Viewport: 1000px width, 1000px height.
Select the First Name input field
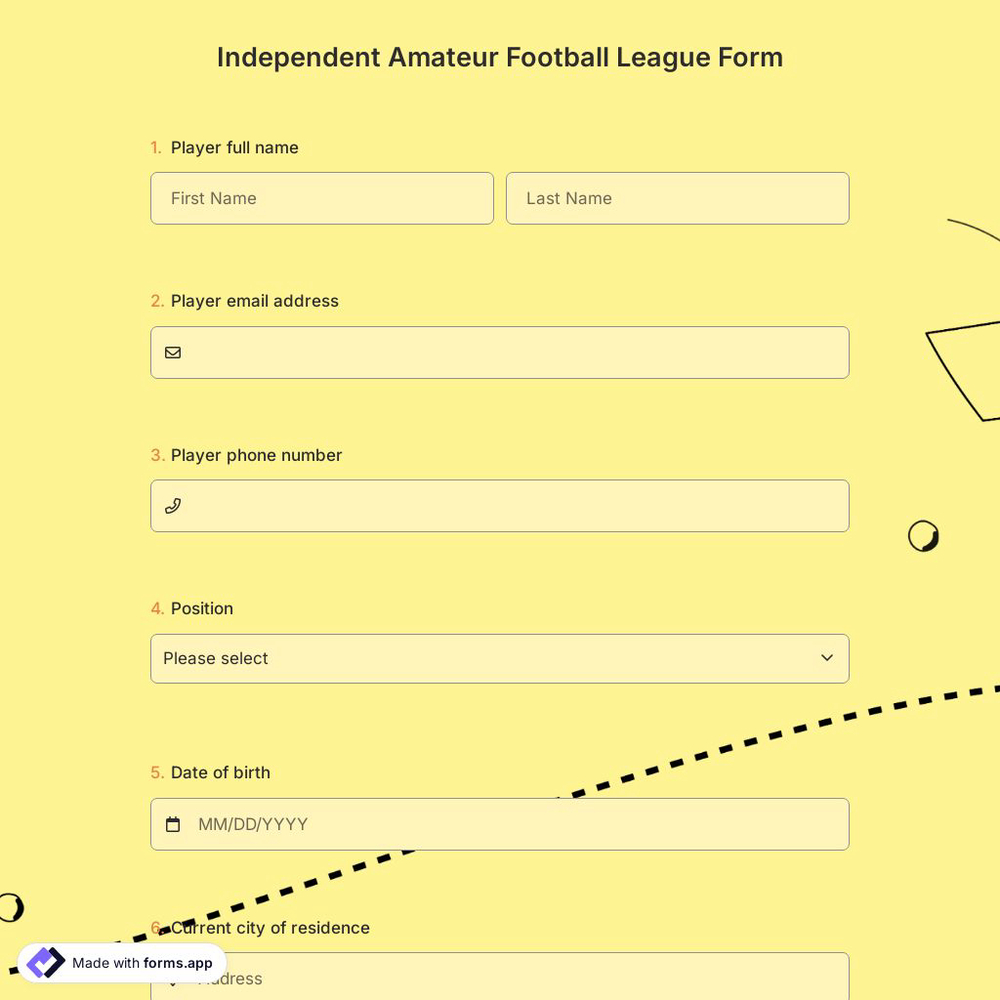point(321,198)
